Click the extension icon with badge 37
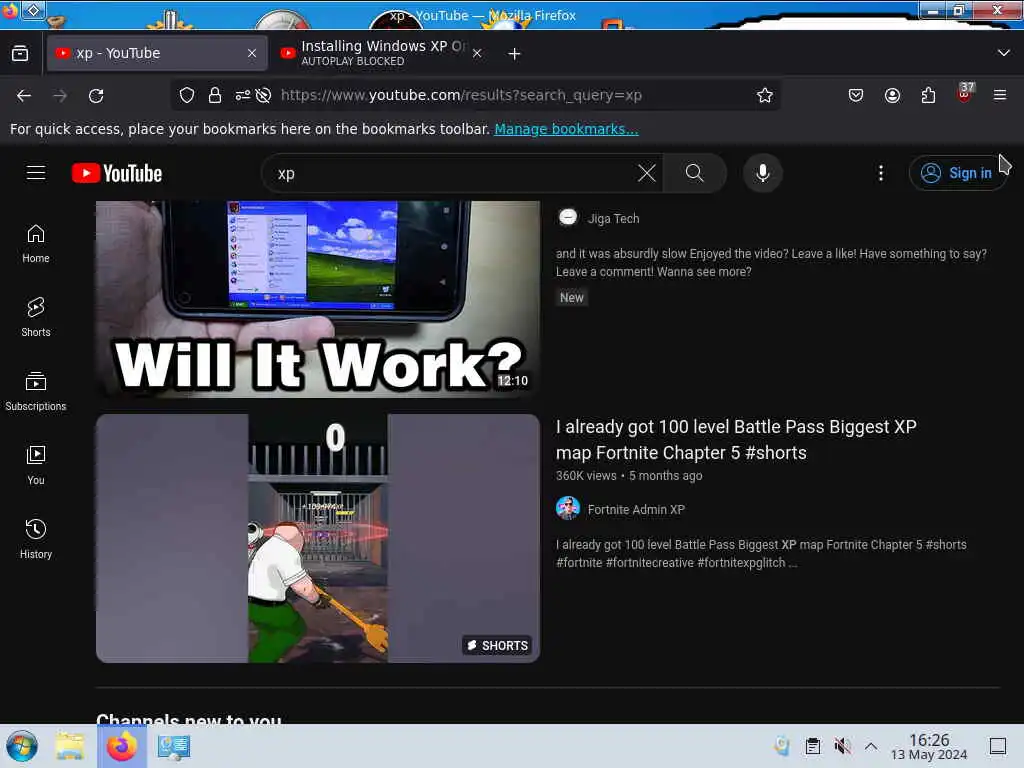 965,93
